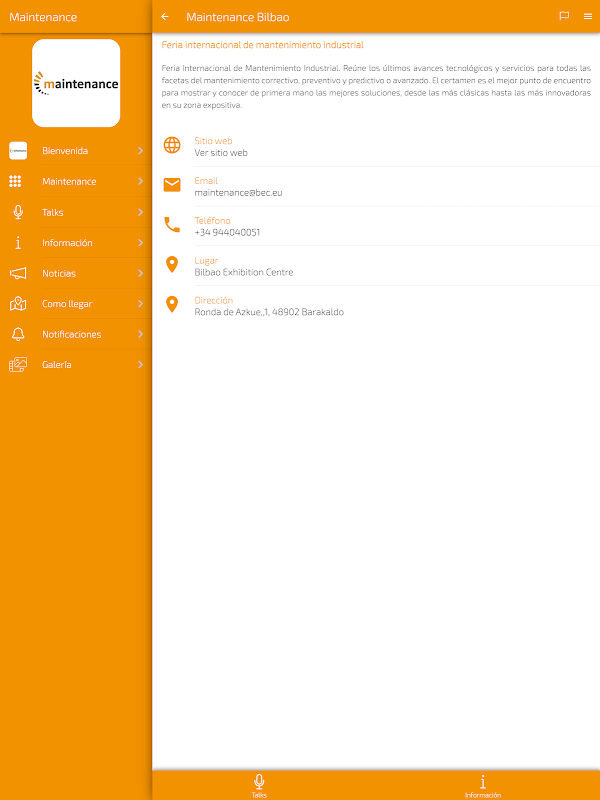Click the map icon for Como llegar

(x=18, y=304)
